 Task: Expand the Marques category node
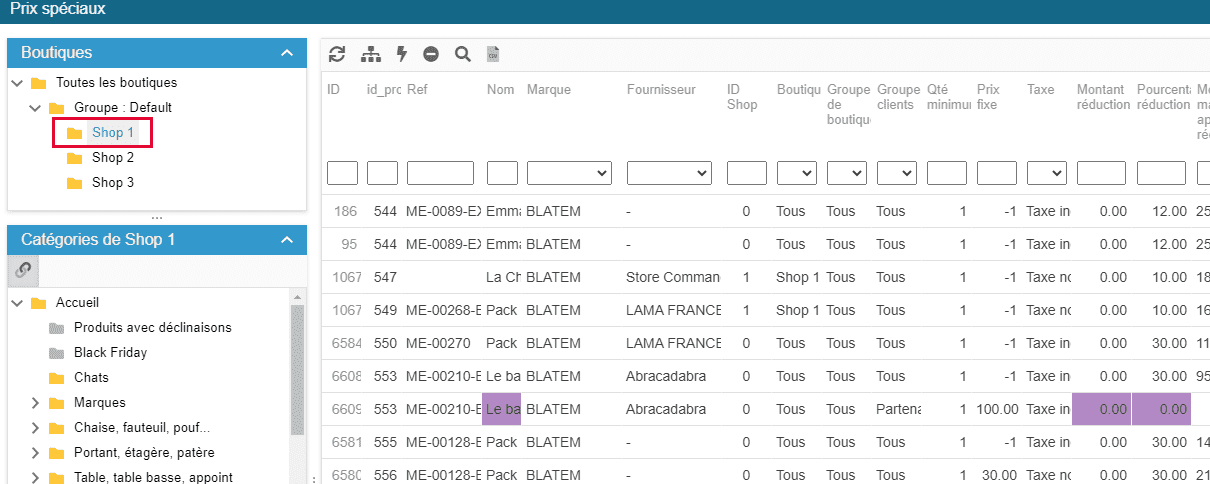[35, 402]
